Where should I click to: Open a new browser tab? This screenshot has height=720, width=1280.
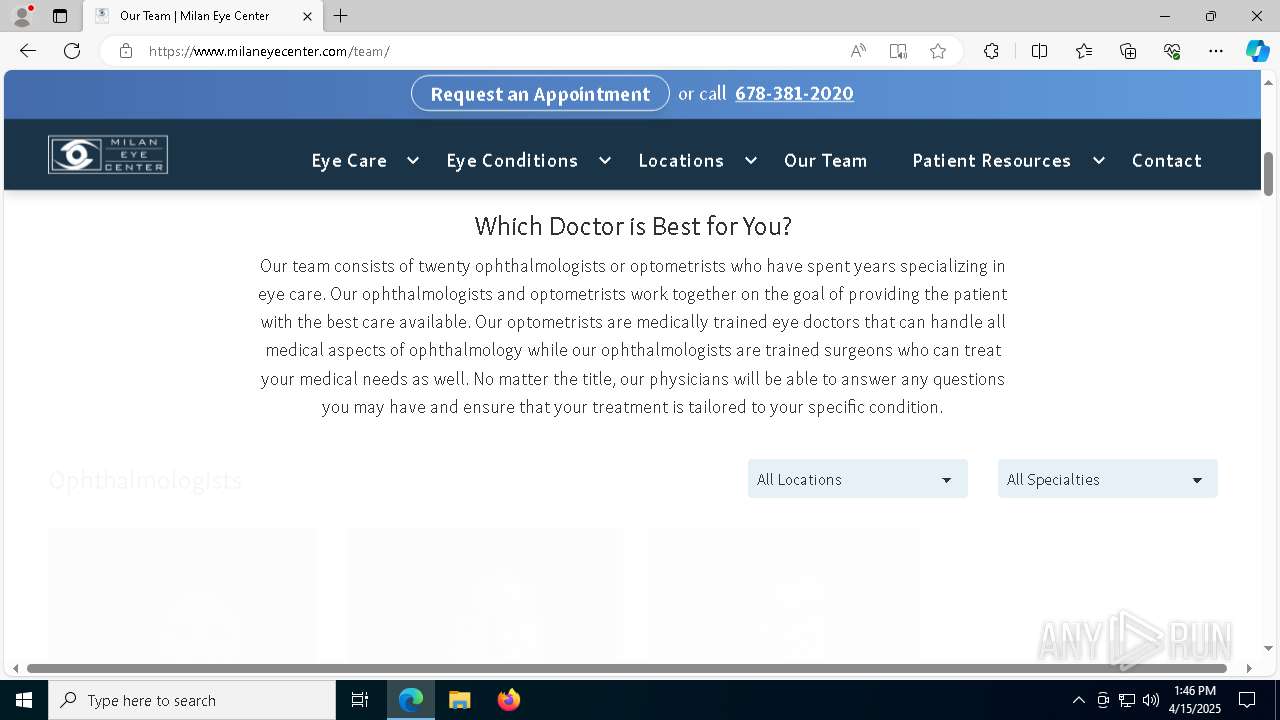coord(341,16)
